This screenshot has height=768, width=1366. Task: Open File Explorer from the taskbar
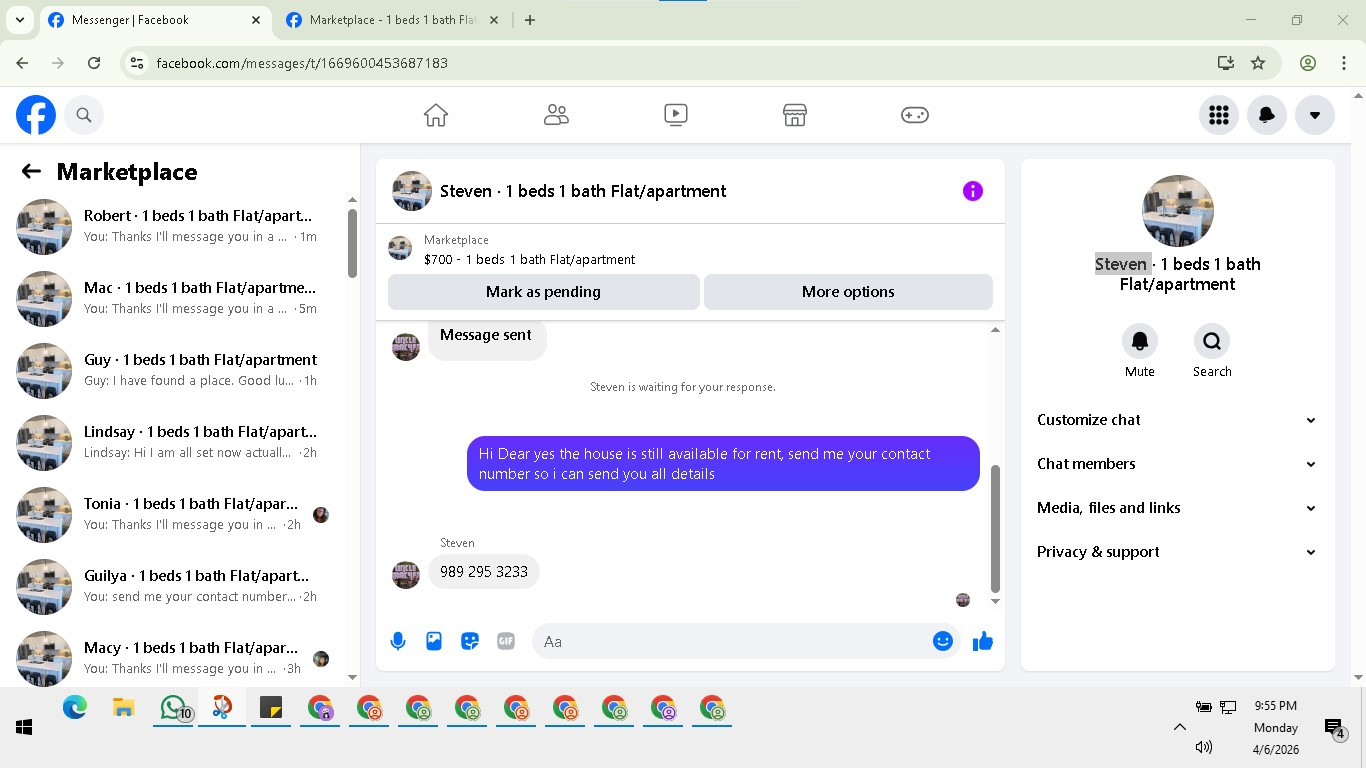124,708
